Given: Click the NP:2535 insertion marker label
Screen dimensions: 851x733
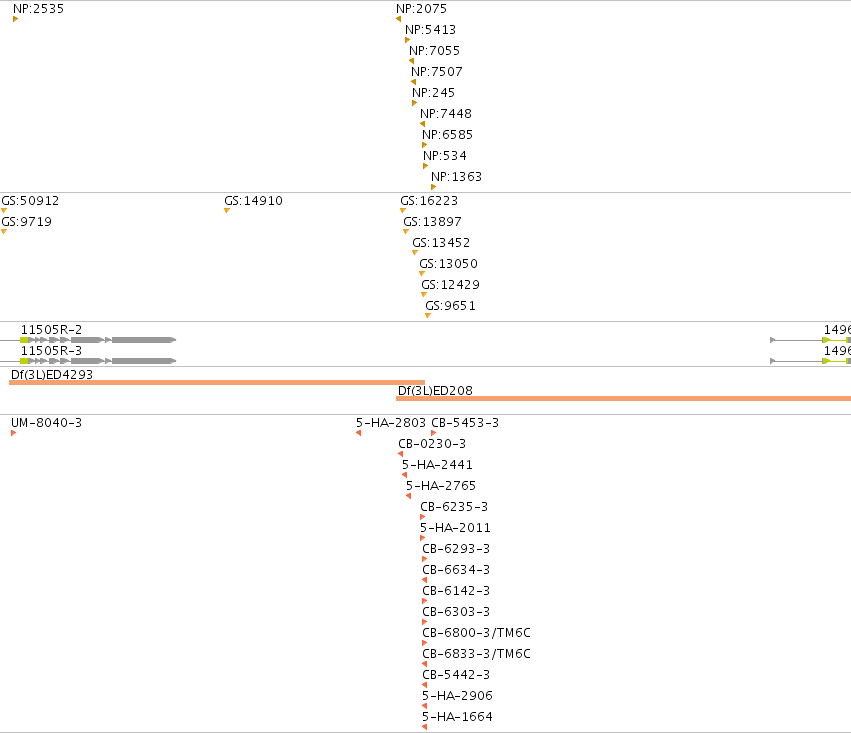Looking at the screenshot, I should click(38, 9).
